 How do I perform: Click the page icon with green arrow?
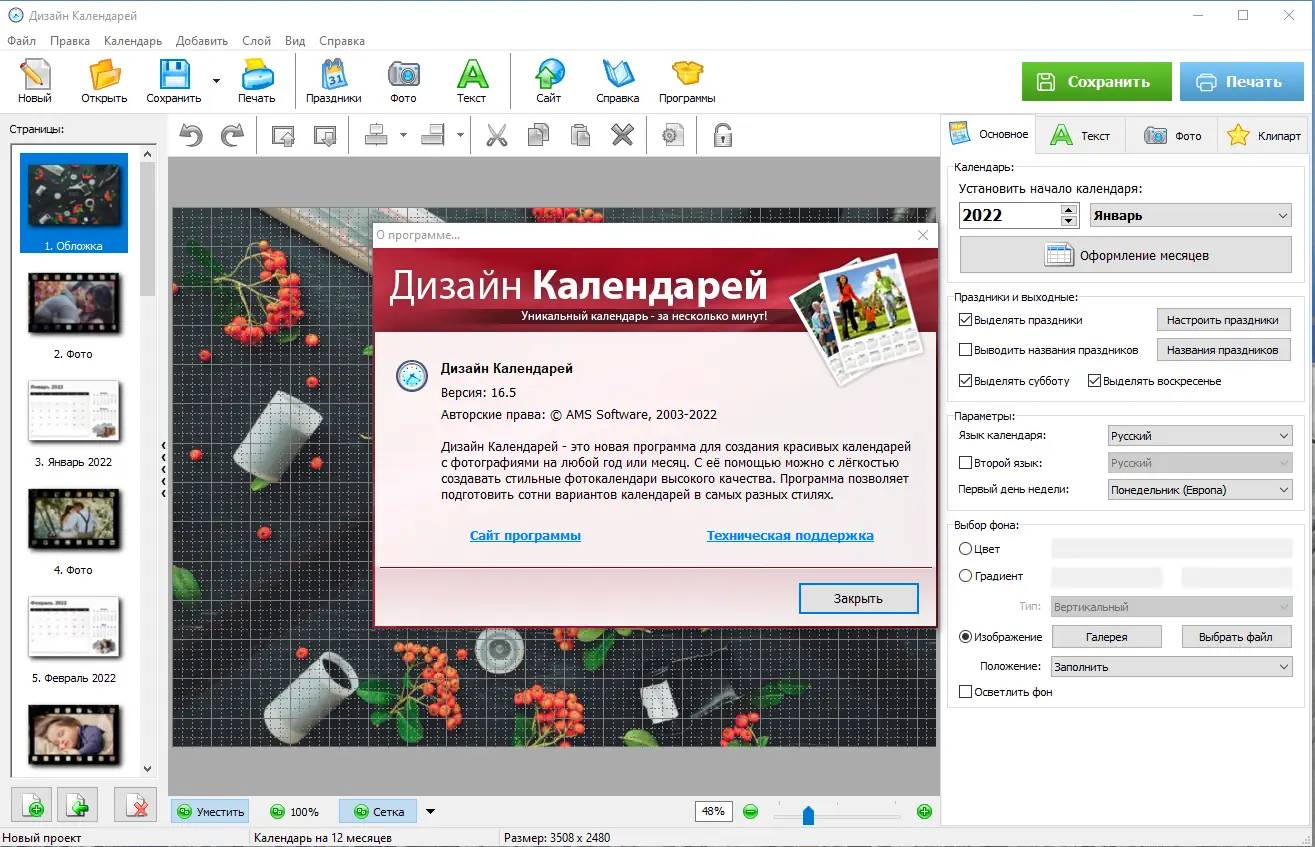(78, 806)
